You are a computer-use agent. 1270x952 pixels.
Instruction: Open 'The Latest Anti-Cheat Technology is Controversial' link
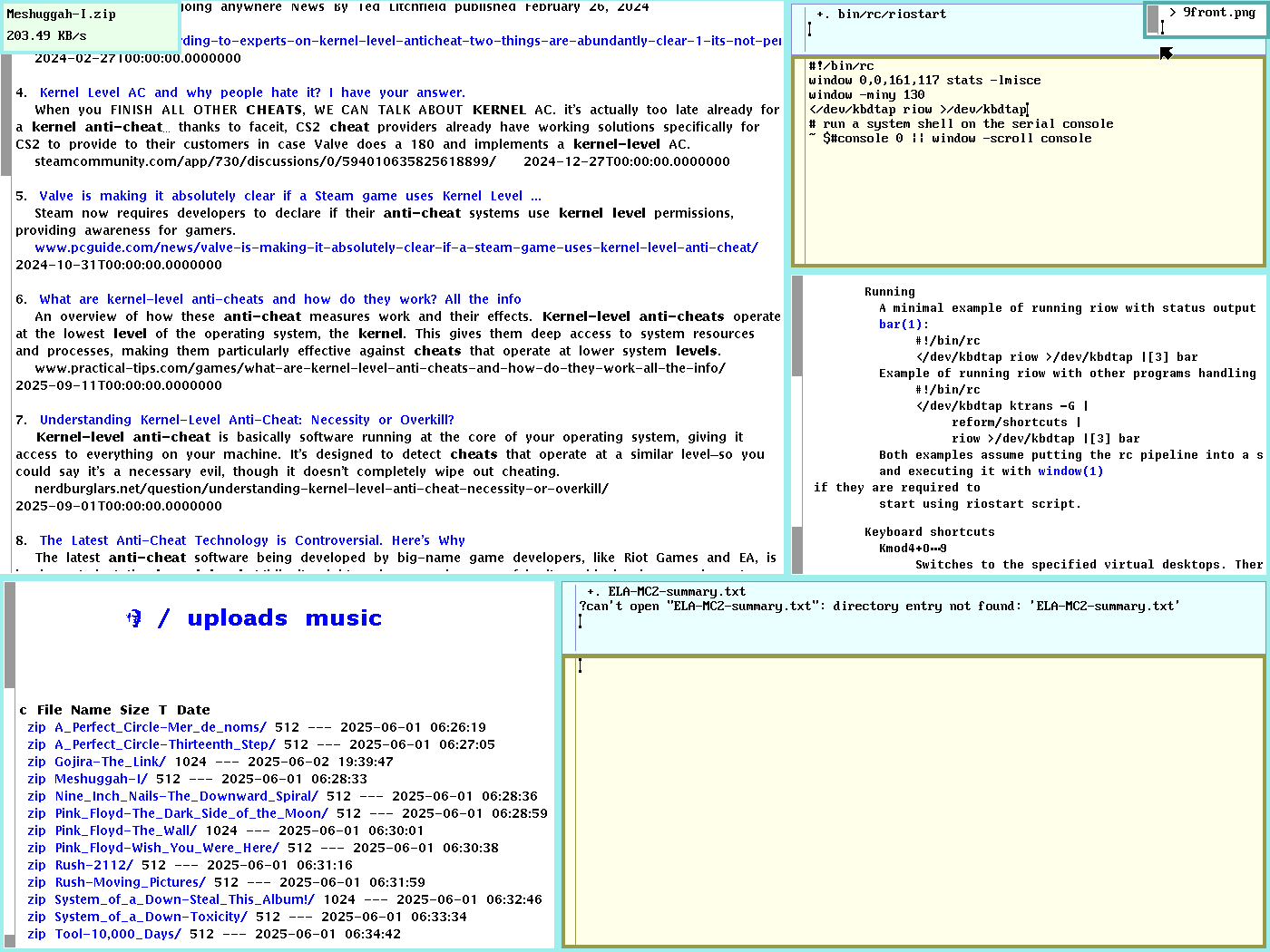coord(252,540)
